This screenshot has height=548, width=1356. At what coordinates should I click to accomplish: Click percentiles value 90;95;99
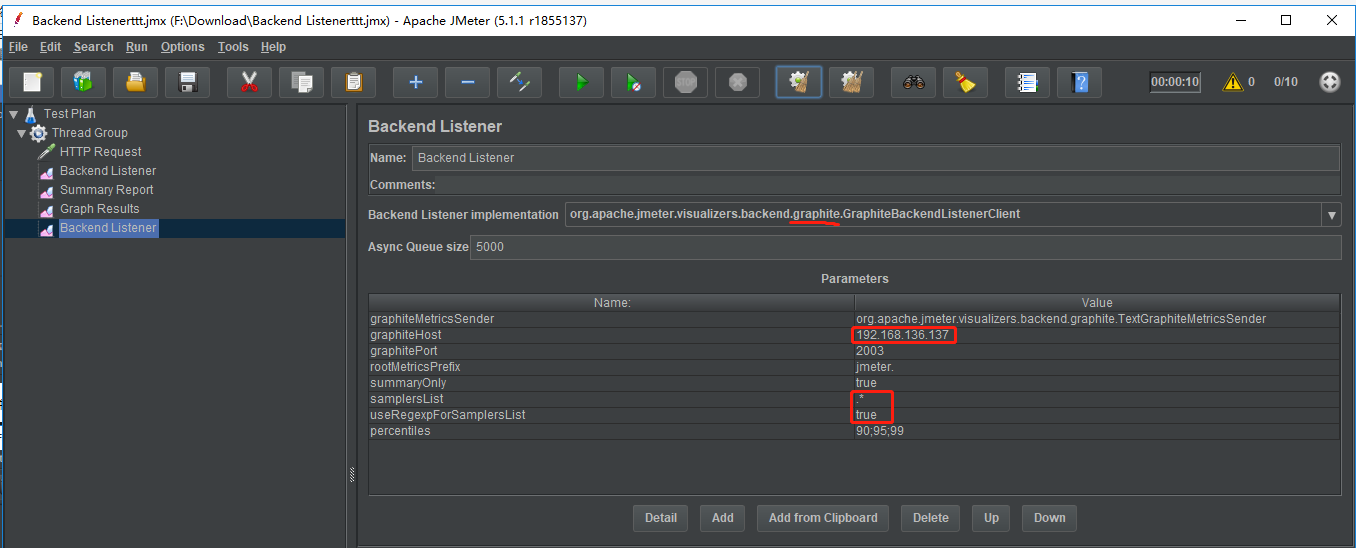pyautogui.click(x=1097, y=431)
